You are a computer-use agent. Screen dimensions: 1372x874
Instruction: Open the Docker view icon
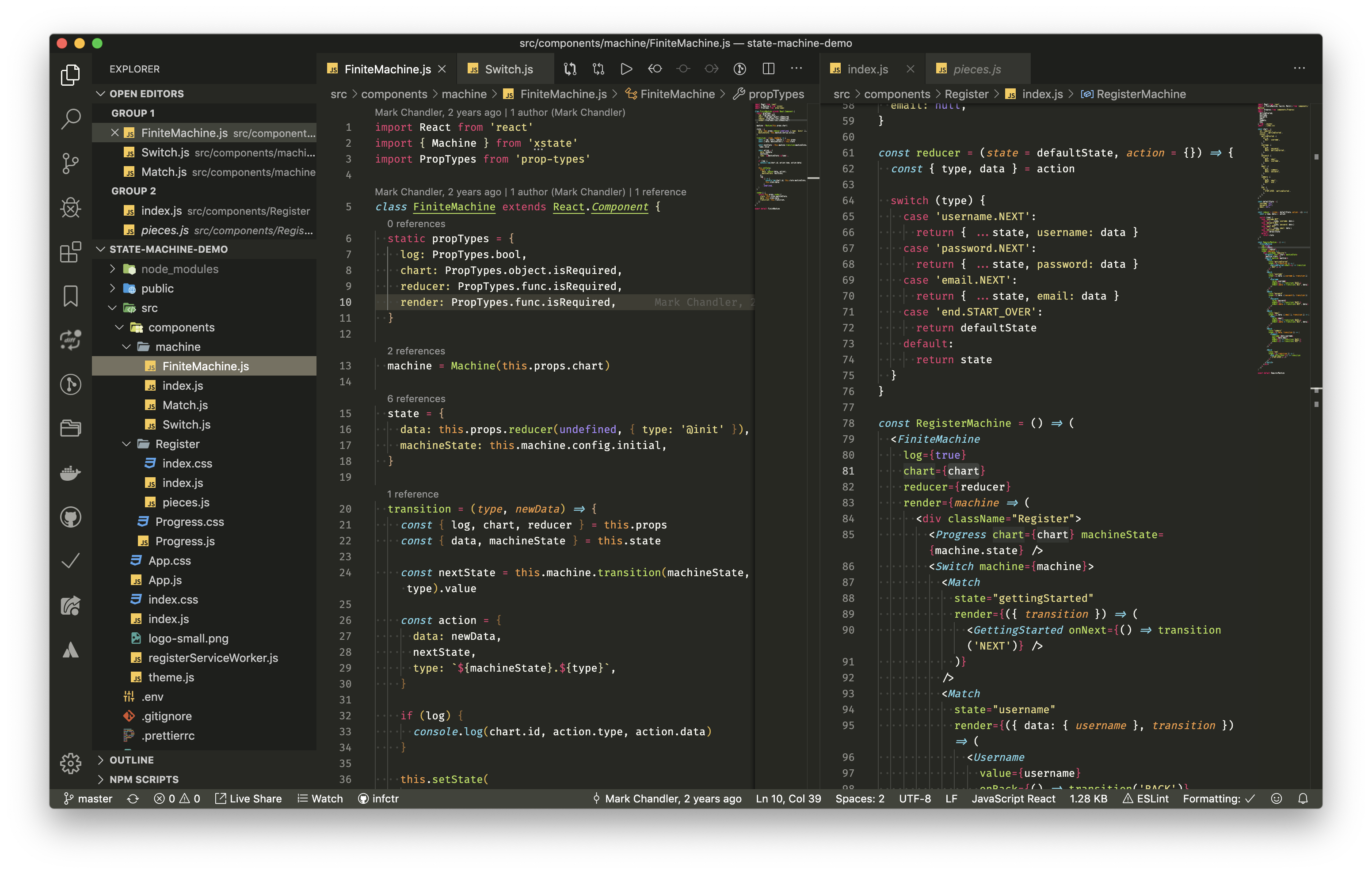(x=70, y=473)
